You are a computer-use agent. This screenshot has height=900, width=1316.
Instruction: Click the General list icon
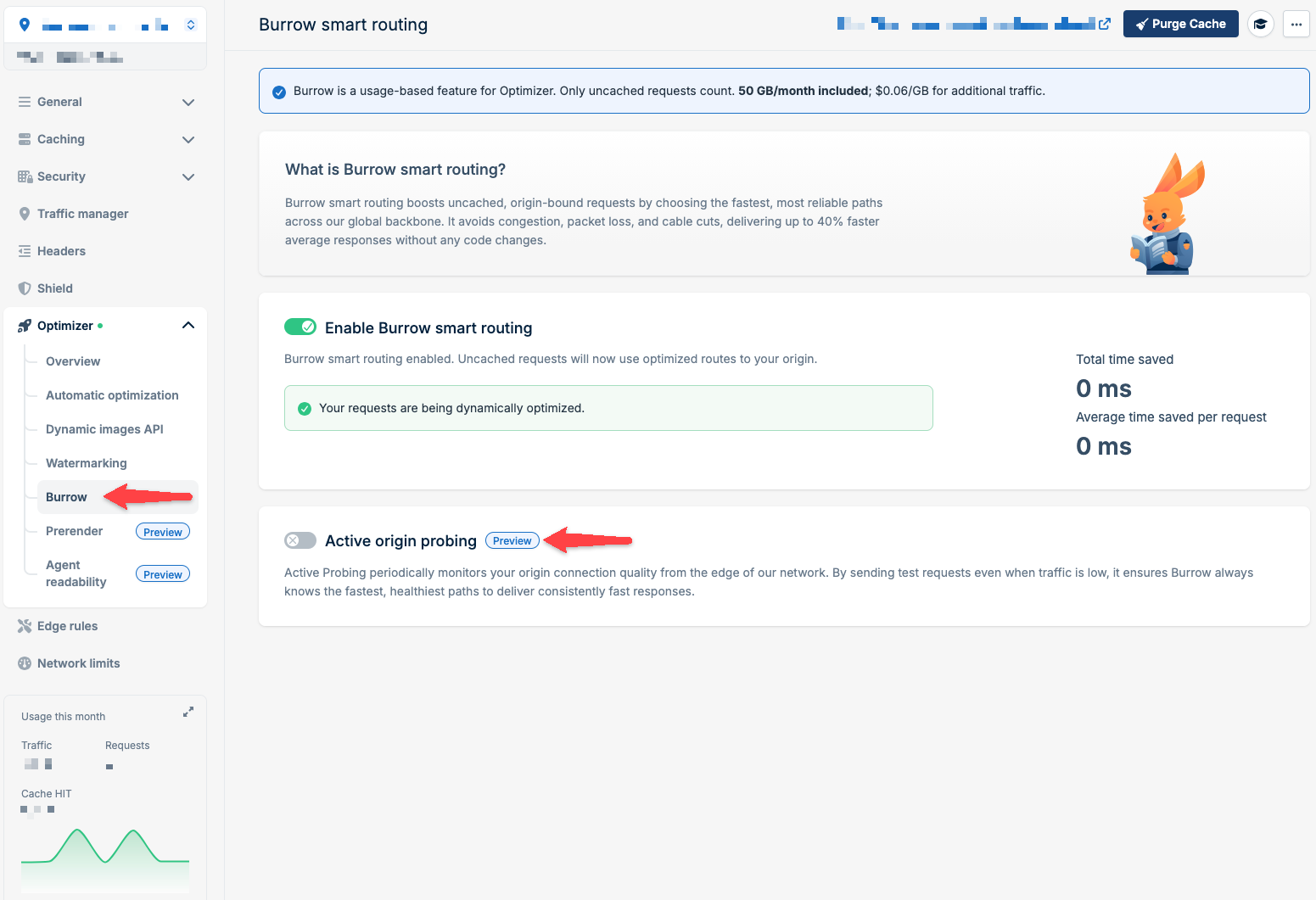tap(25, 102)
